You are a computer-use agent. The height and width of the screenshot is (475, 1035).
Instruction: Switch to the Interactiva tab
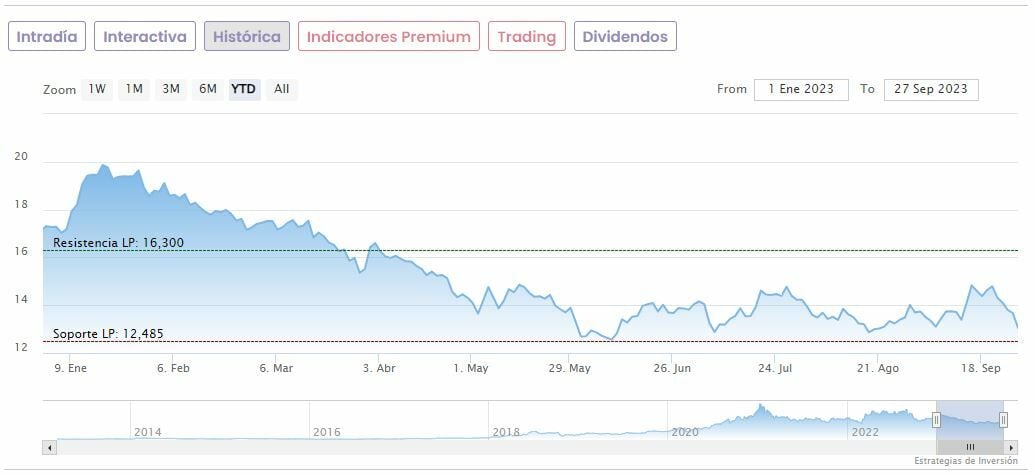tap(145, 37)
